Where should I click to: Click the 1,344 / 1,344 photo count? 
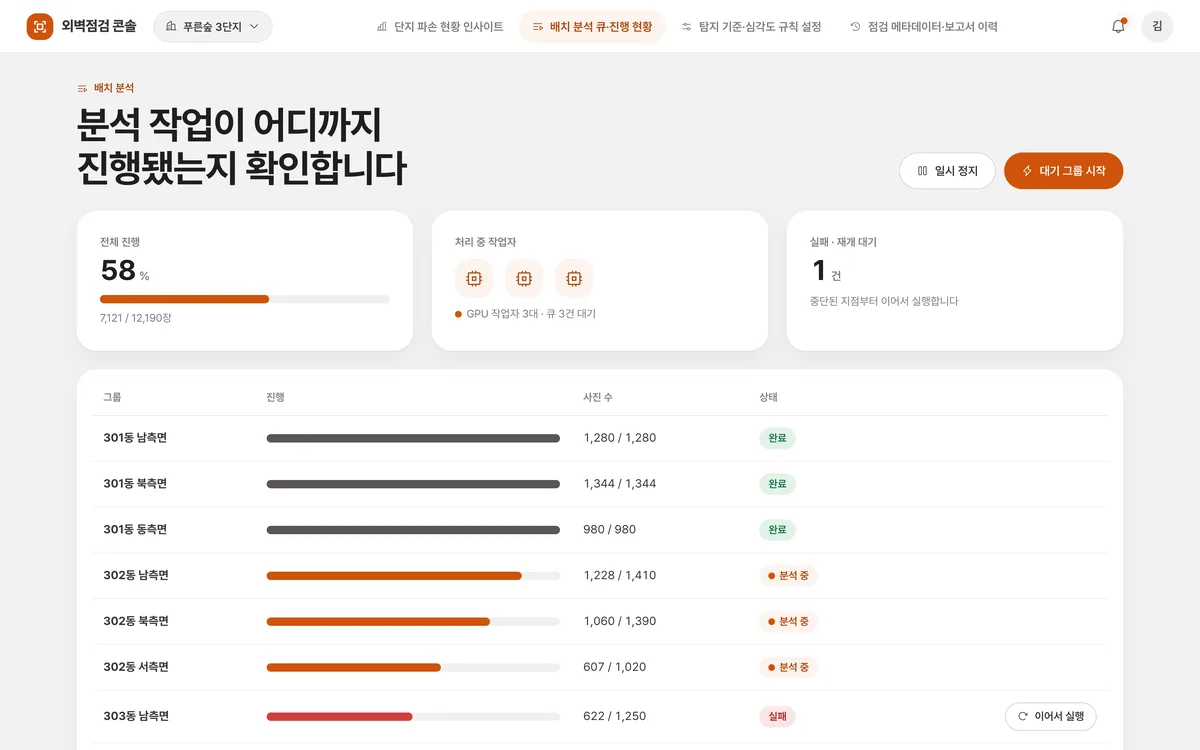click(620, 484)
